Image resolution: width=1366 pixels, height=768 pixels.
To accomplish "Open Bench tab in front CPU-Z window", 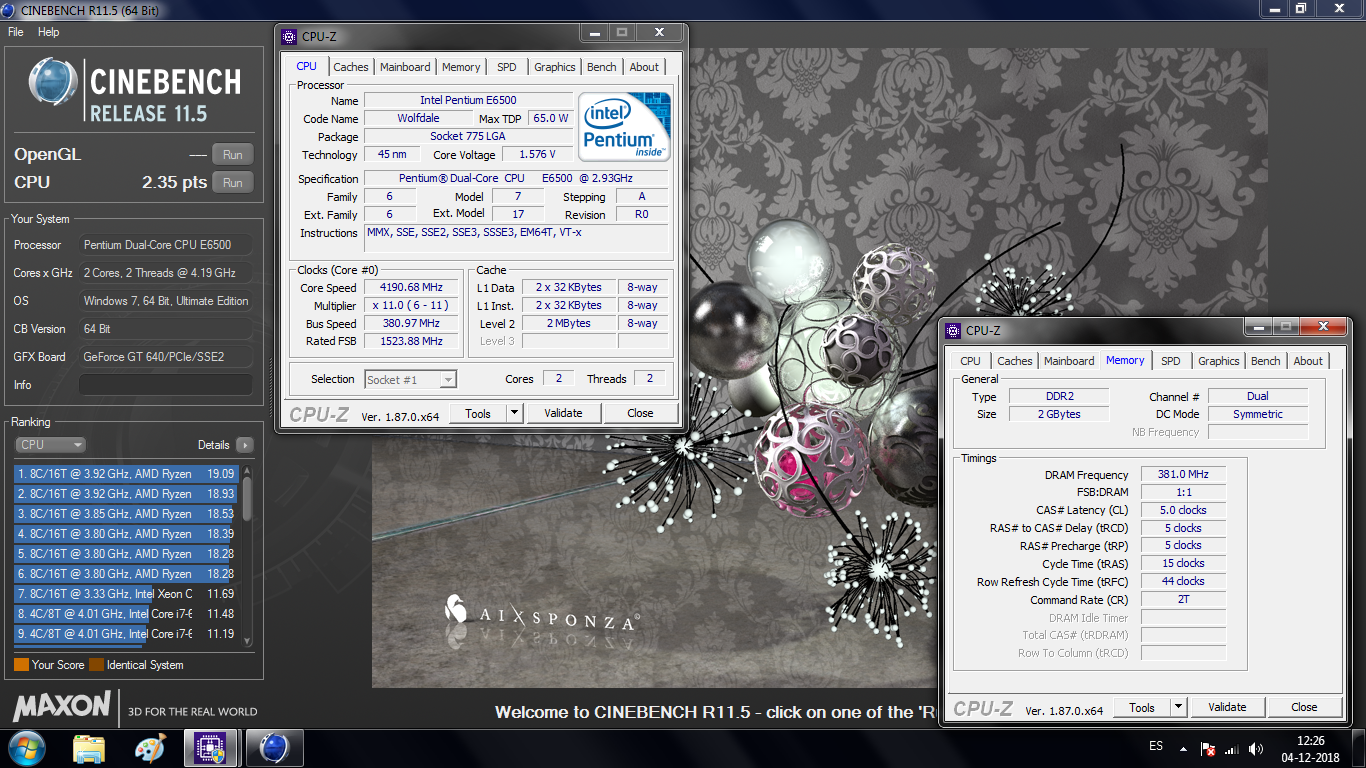I will pos(602,67).
